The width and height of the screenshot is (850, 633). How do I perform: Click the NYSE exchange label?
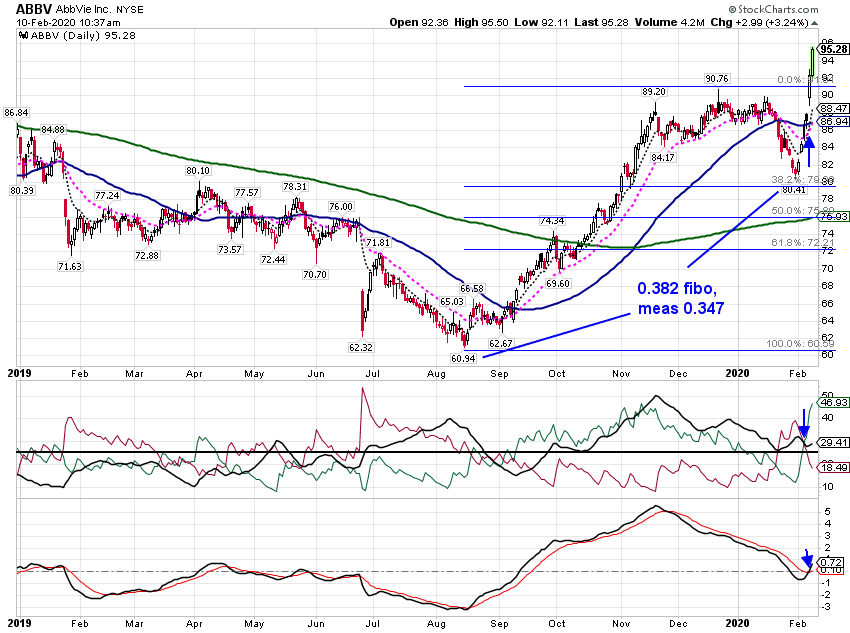coord(130,10)
